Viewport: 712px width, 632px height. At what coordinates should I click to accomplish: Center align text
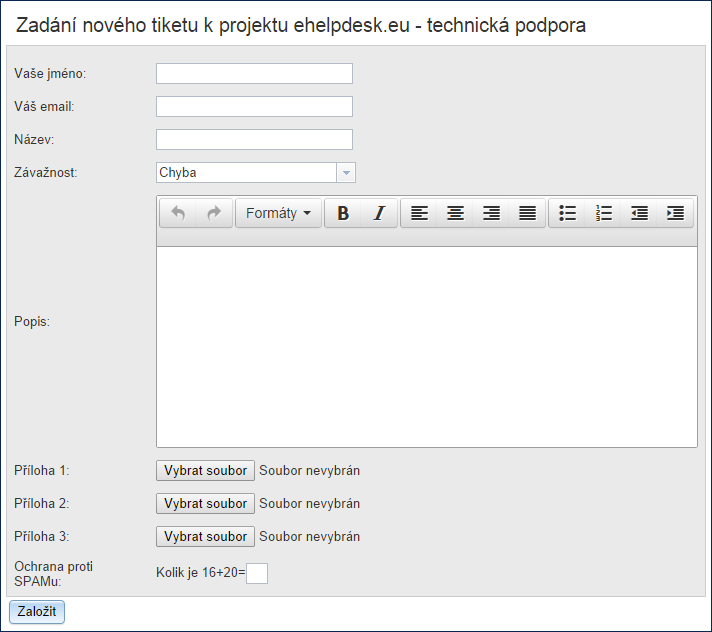tap(455, 213)
